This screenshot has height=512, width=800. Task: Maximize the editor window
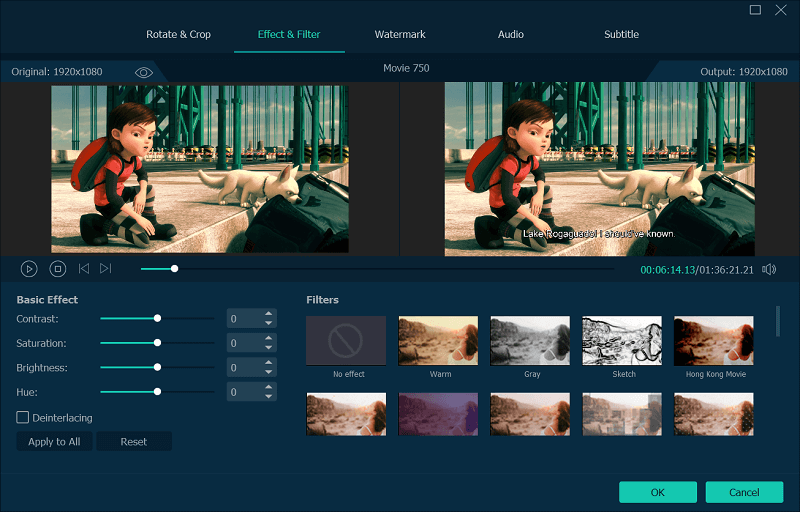755,10
